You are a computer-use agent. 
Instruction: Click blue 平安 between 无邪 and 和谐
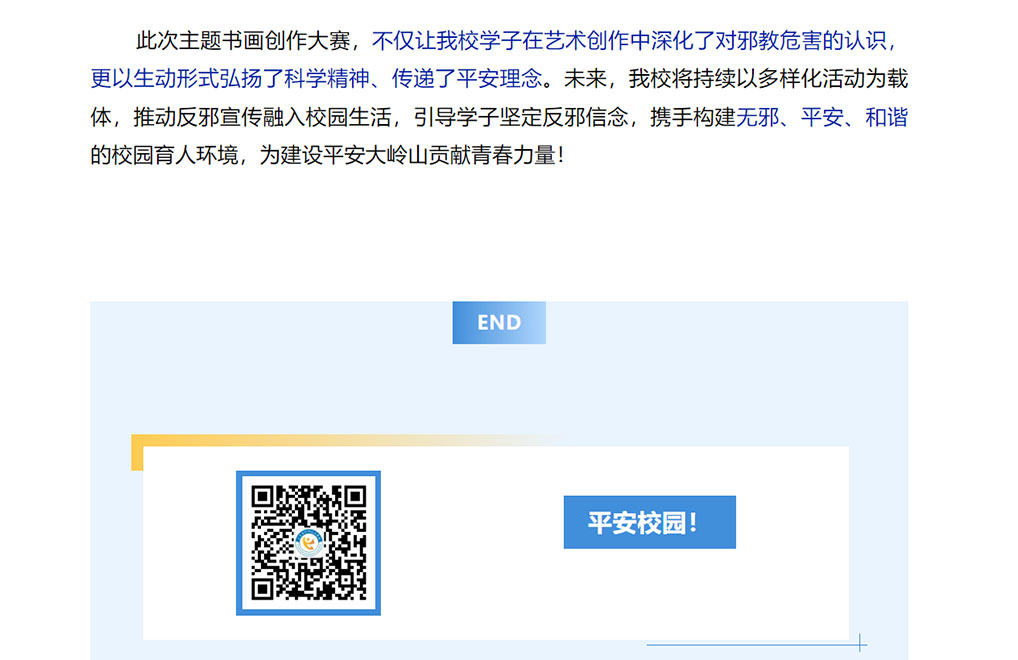(822, 117)
